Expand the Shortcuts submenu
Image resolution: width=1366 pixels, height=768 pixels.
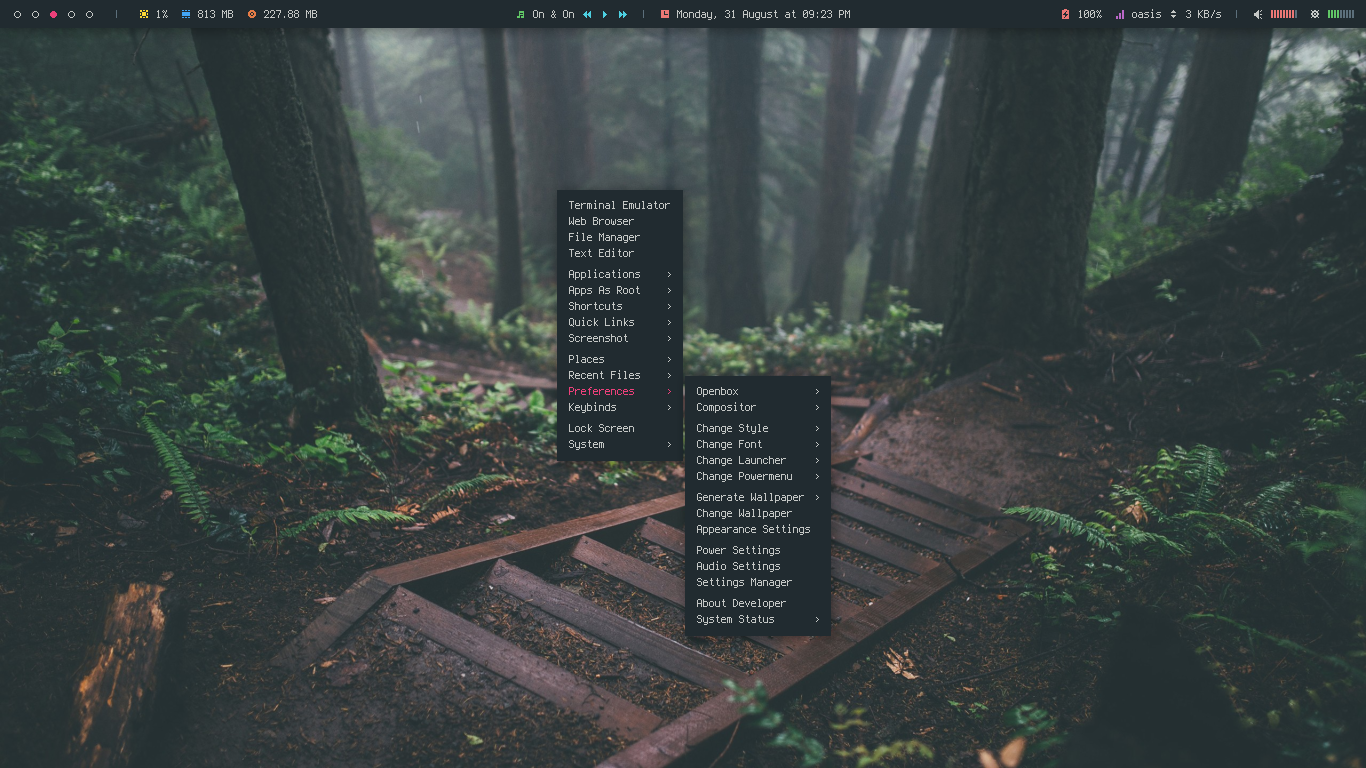(x=620, y=306)
